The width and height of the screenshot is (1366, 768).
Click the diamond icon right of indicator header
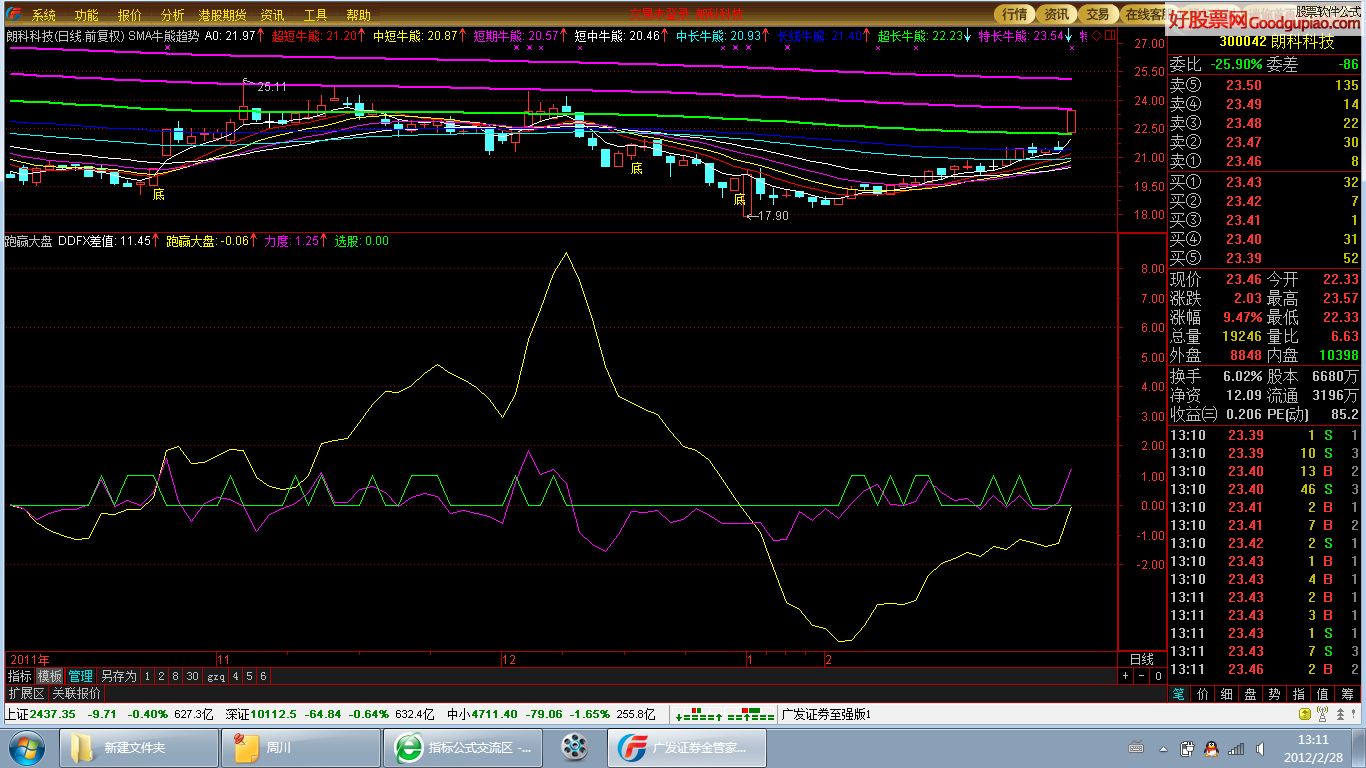coord(1097,35)
